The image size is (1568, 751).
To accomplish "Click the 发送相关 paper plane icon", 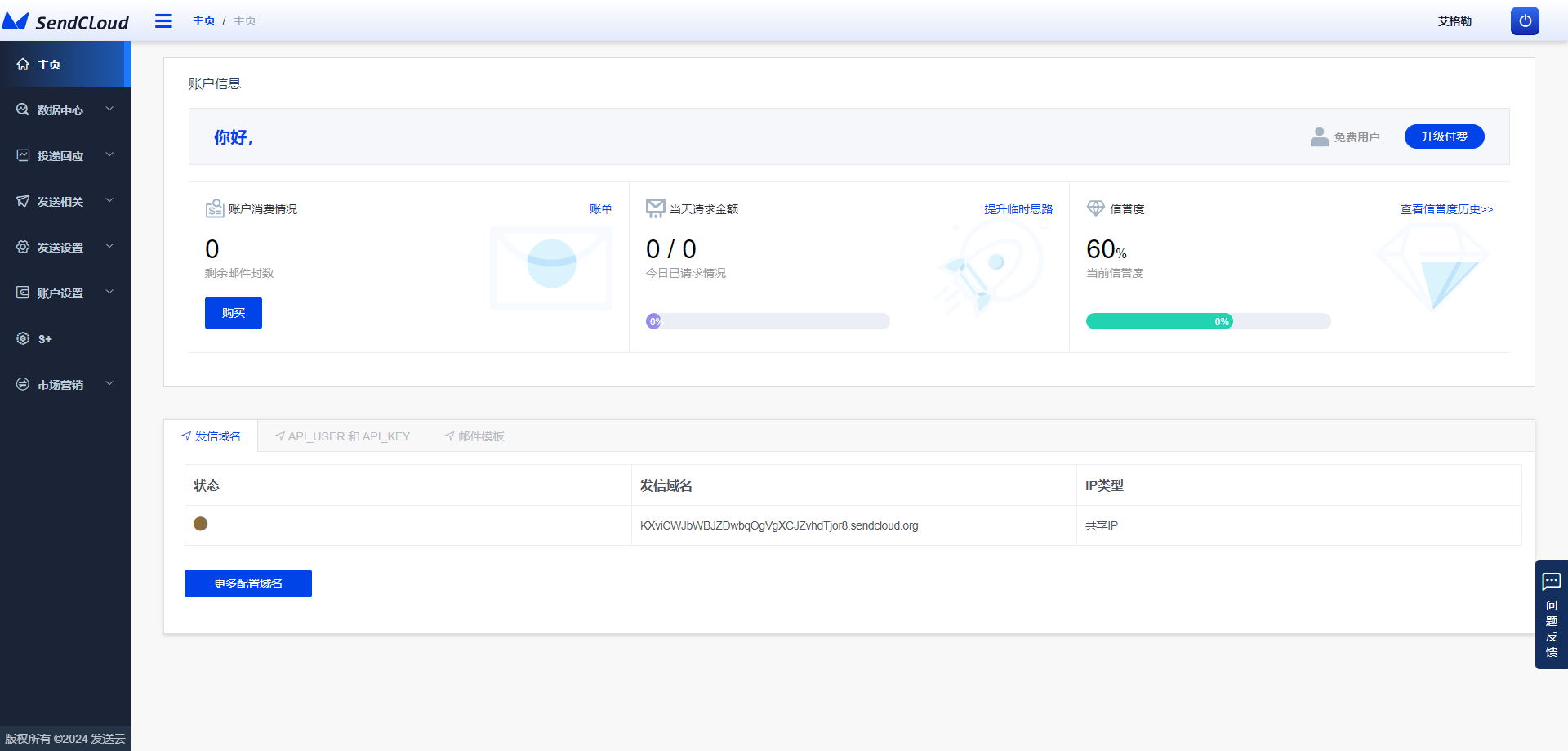I will pyautogui.click(x=22, y=200).
